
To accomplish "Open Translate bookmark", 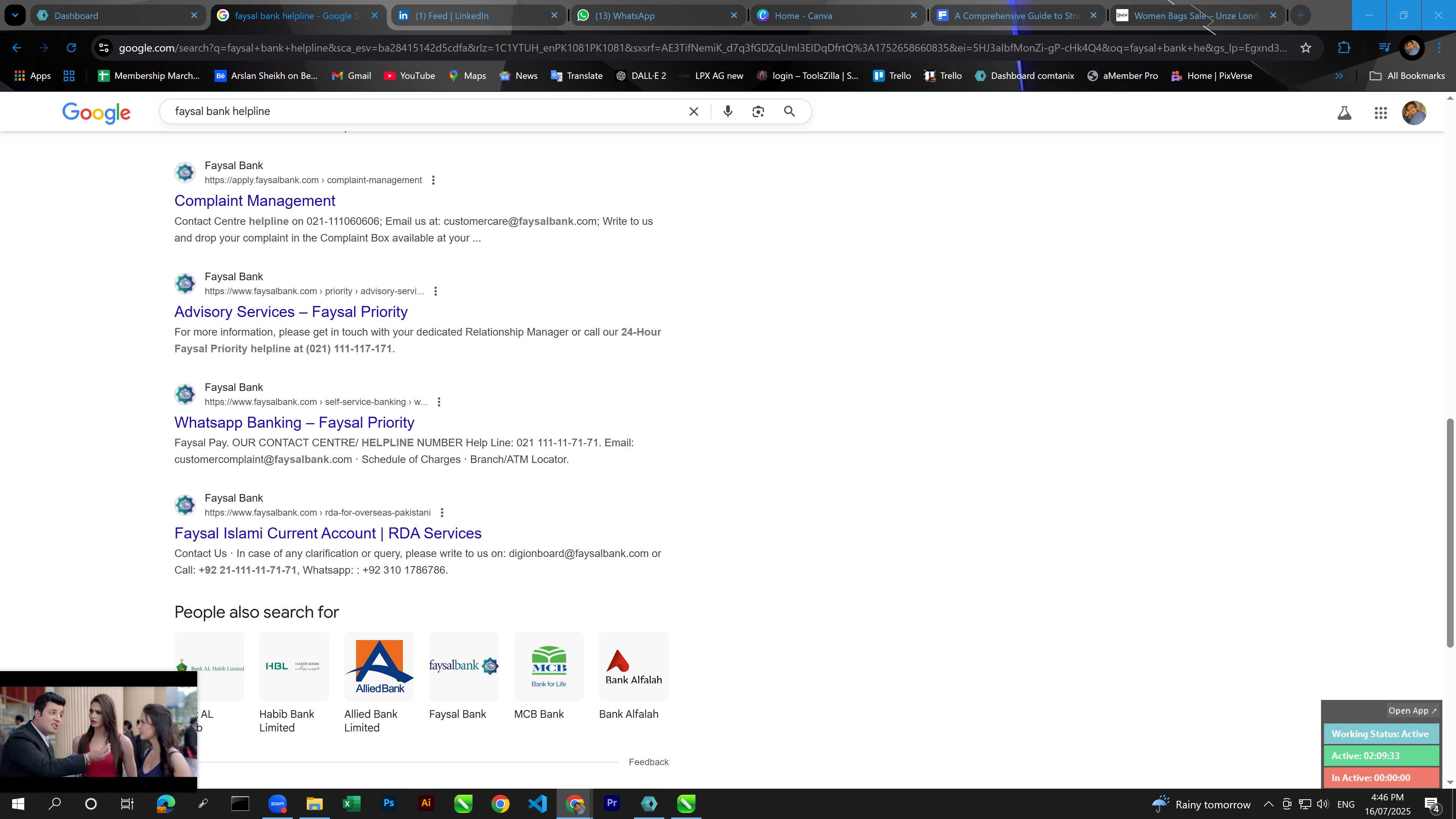I will point(576,76).
